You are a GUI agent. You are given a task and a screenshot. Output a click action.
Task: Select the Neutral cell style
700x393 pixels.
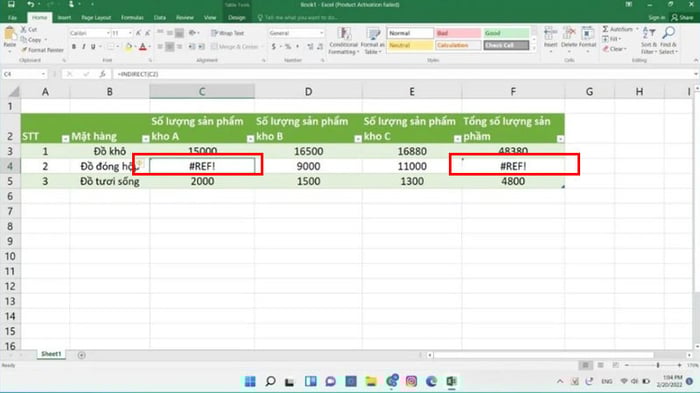410,45
